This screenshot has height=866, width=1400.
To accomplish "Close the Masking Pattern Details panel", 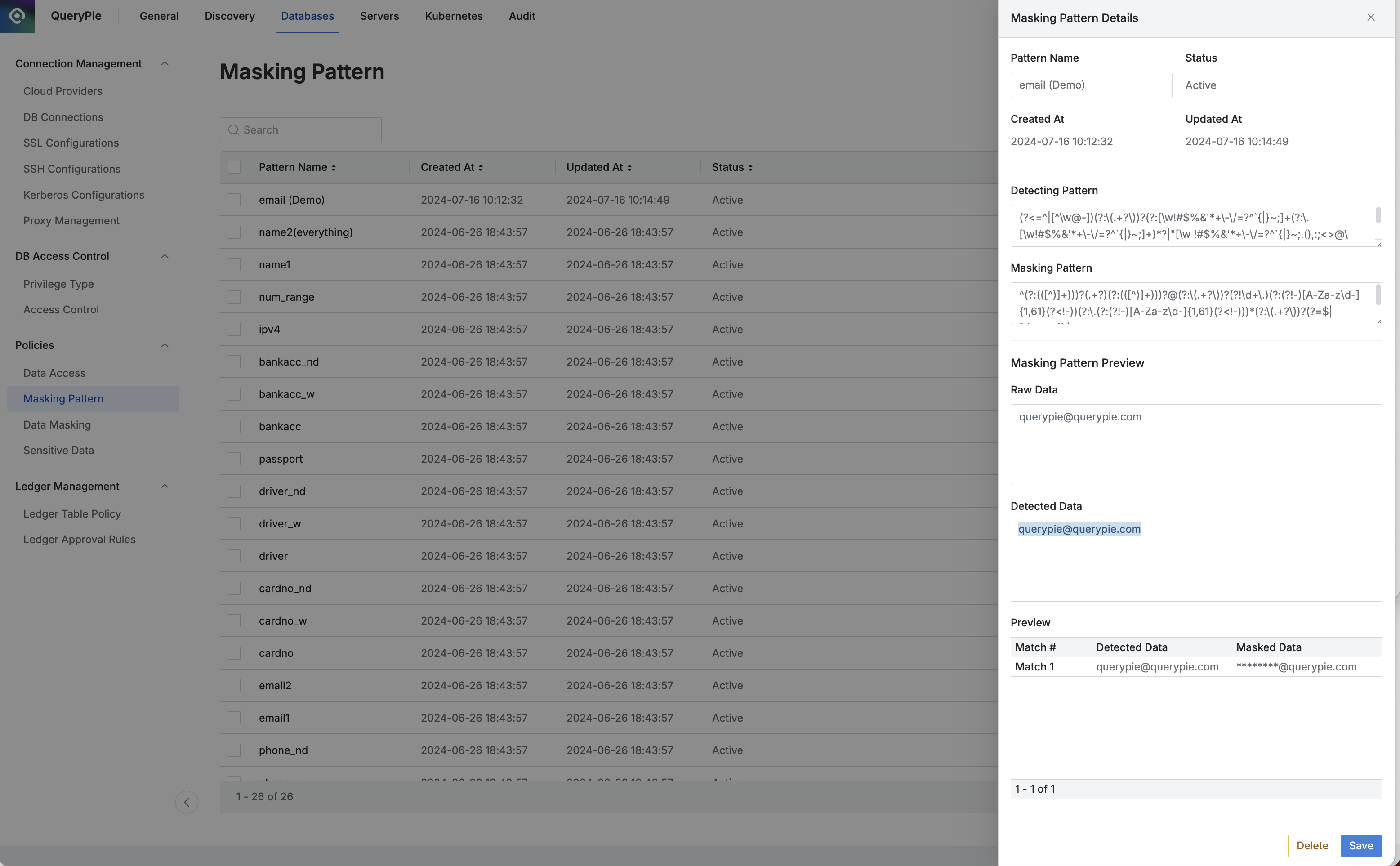I will [1371, 18].
